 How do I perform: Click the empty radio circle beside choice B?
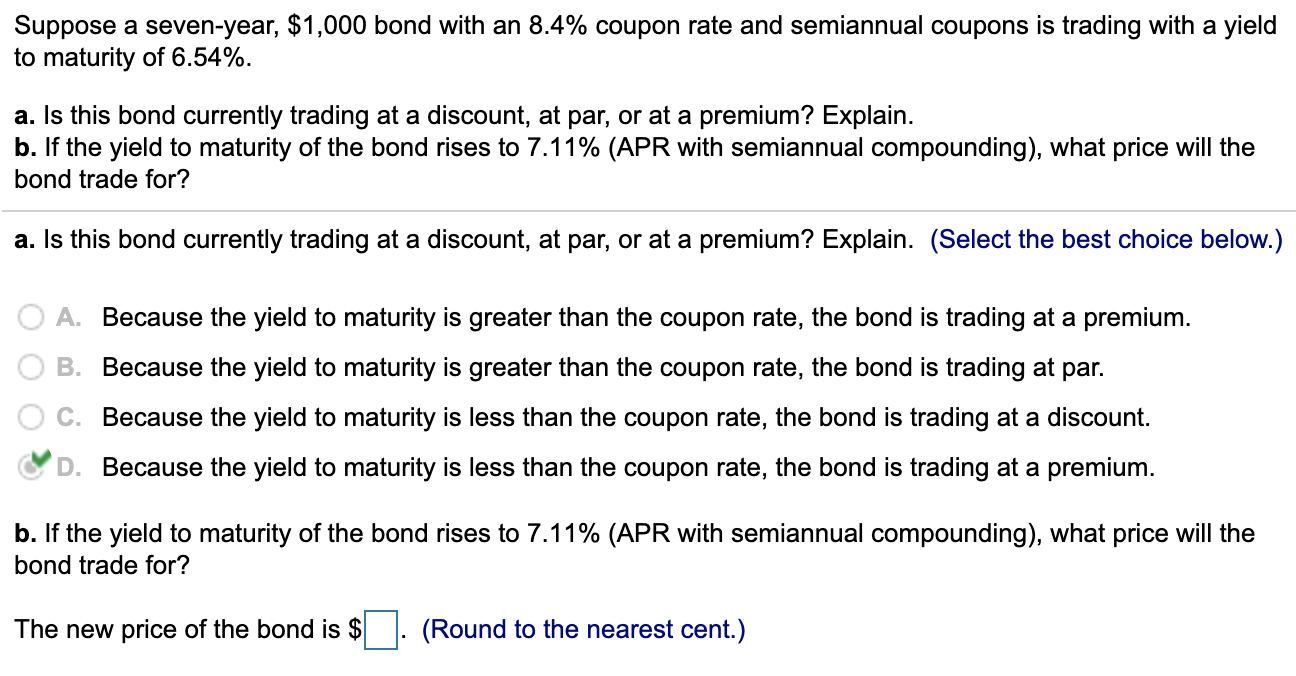(29, 367)
